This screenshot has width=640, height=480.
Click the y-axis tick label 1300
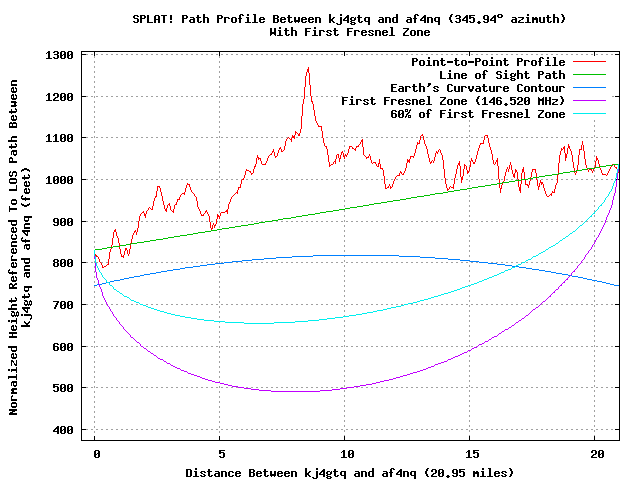(x=60, y=55)
